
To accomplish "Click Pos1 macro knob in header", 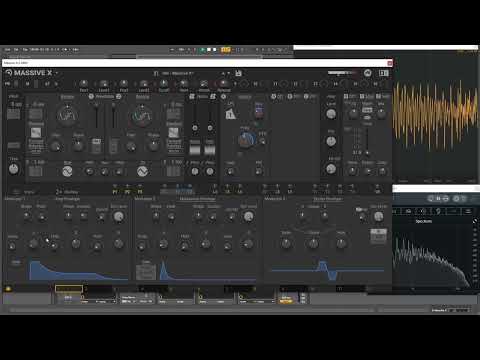I will click(x=84, y=83).
